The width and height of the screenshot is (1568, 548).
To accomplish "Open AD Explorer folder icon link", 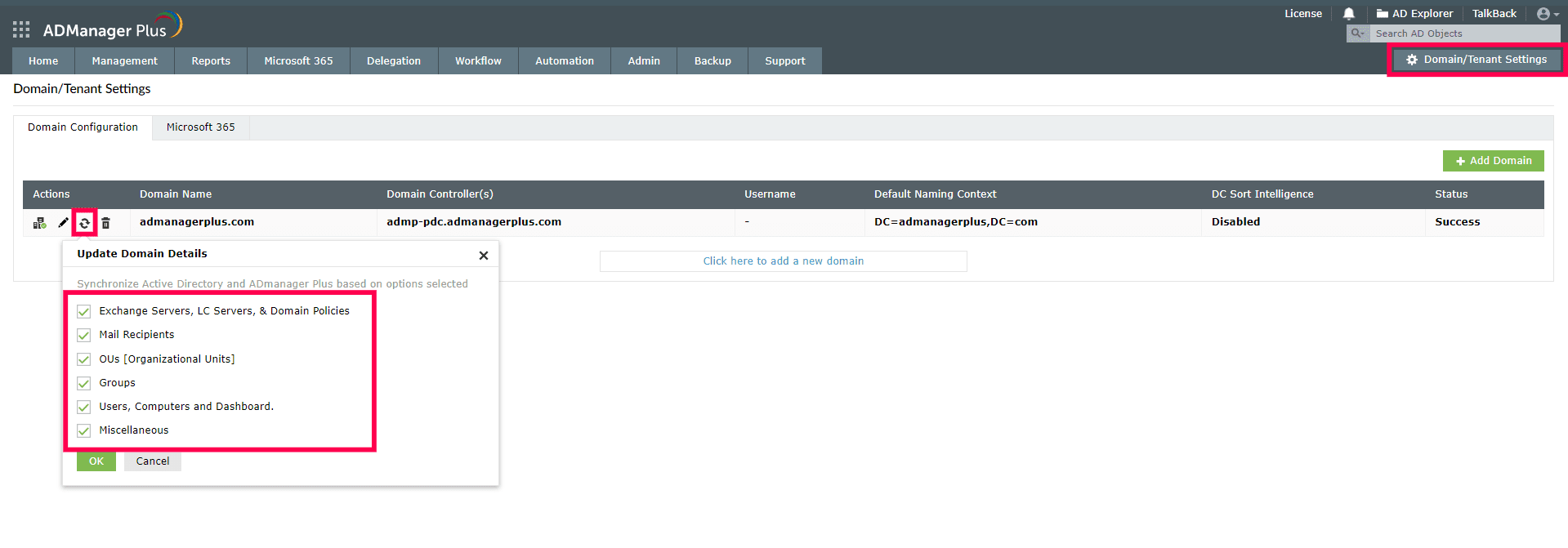I will click(x=1414, y=14).
